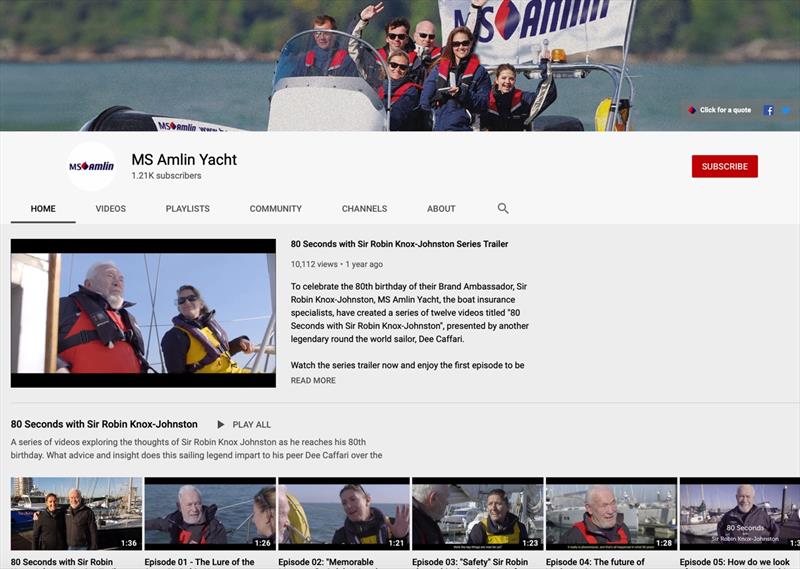800x569 pixels.
Task: Open the 1:21 Episode 02 thumbnail
Action: coord(344,513)
